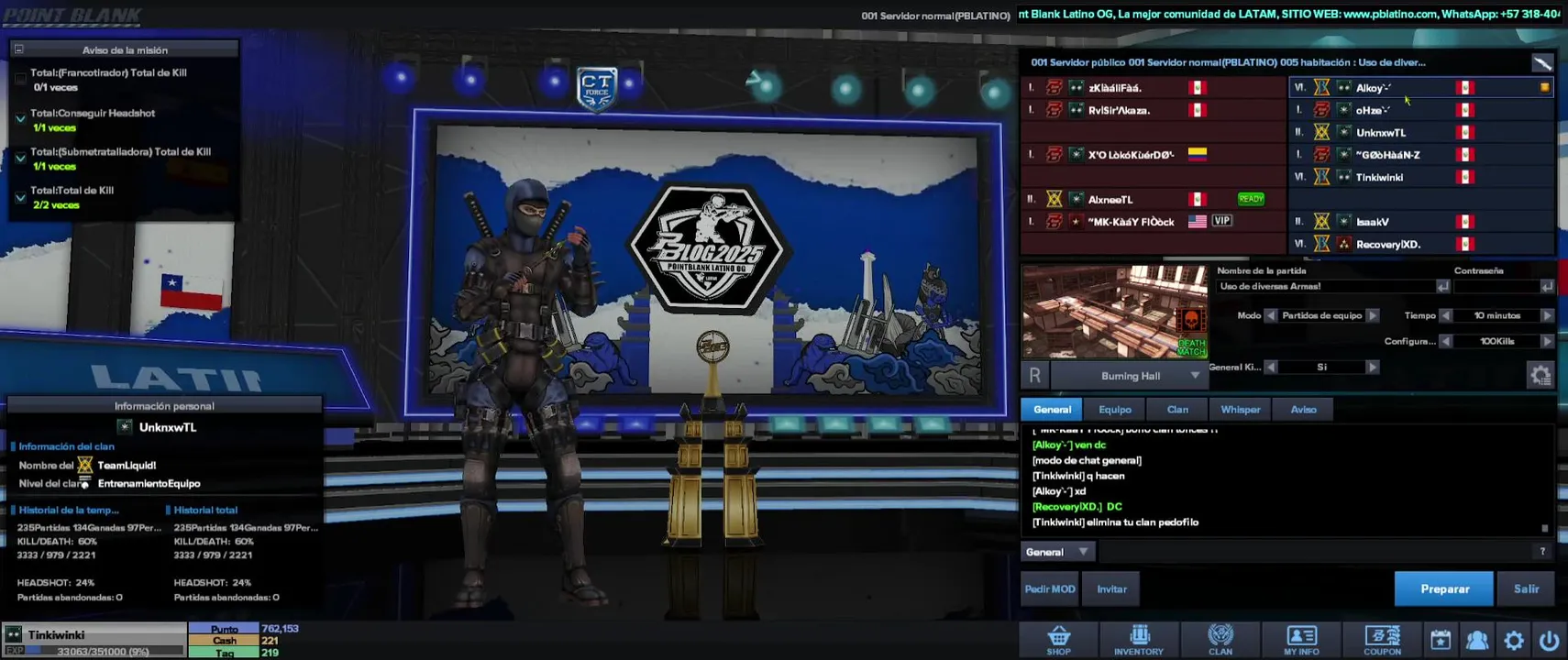Open the game settings gear icon

point(1514,640)
